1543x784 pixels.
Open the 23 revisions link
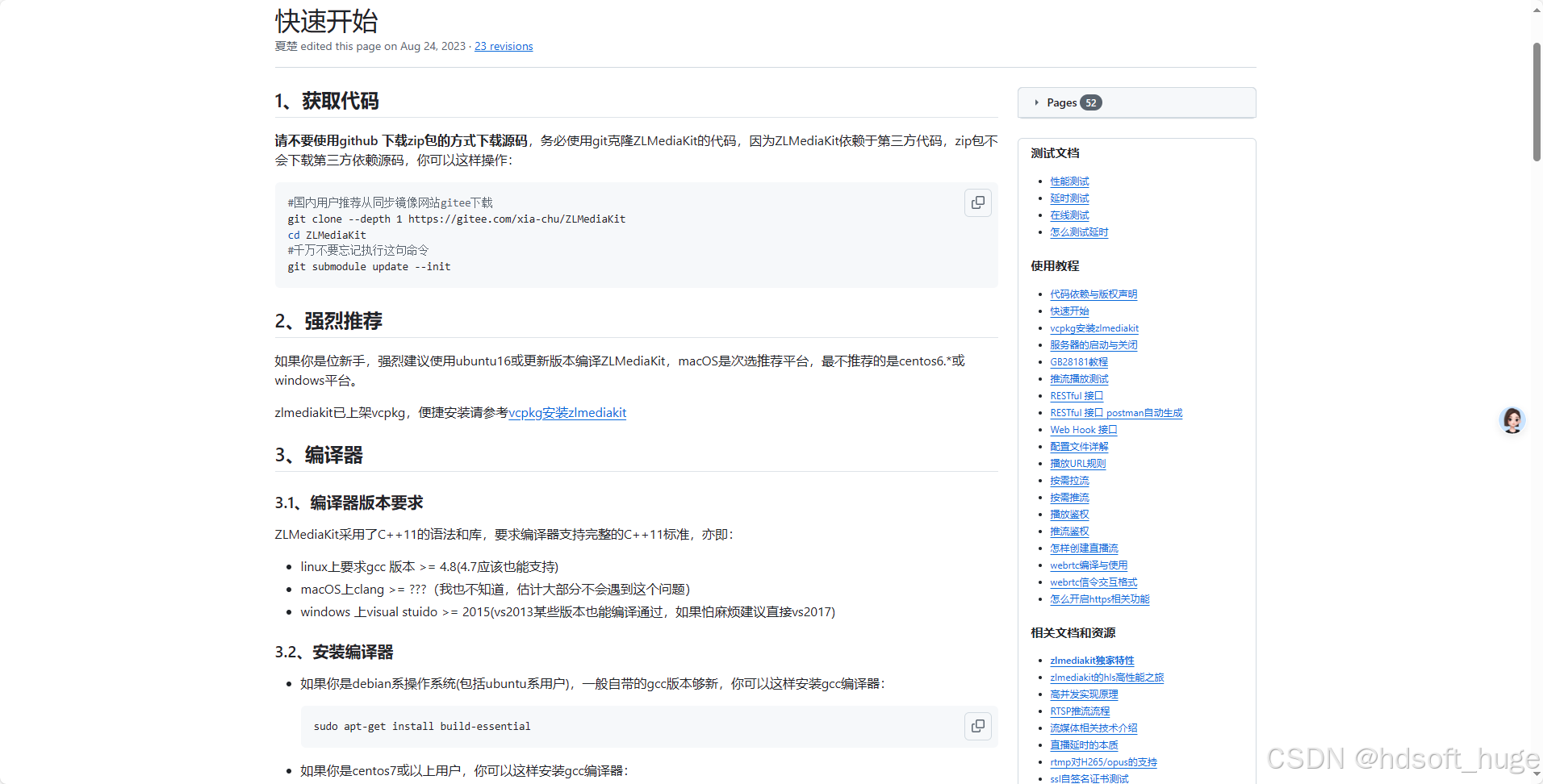tap(504, 46)
